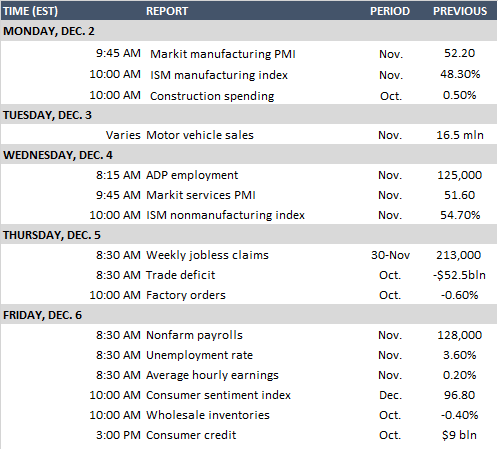The width and height of the screenshot is (498, 449).
Task: Select the Factory orders row
Action: pyautogui.click(x=249, y=295)
